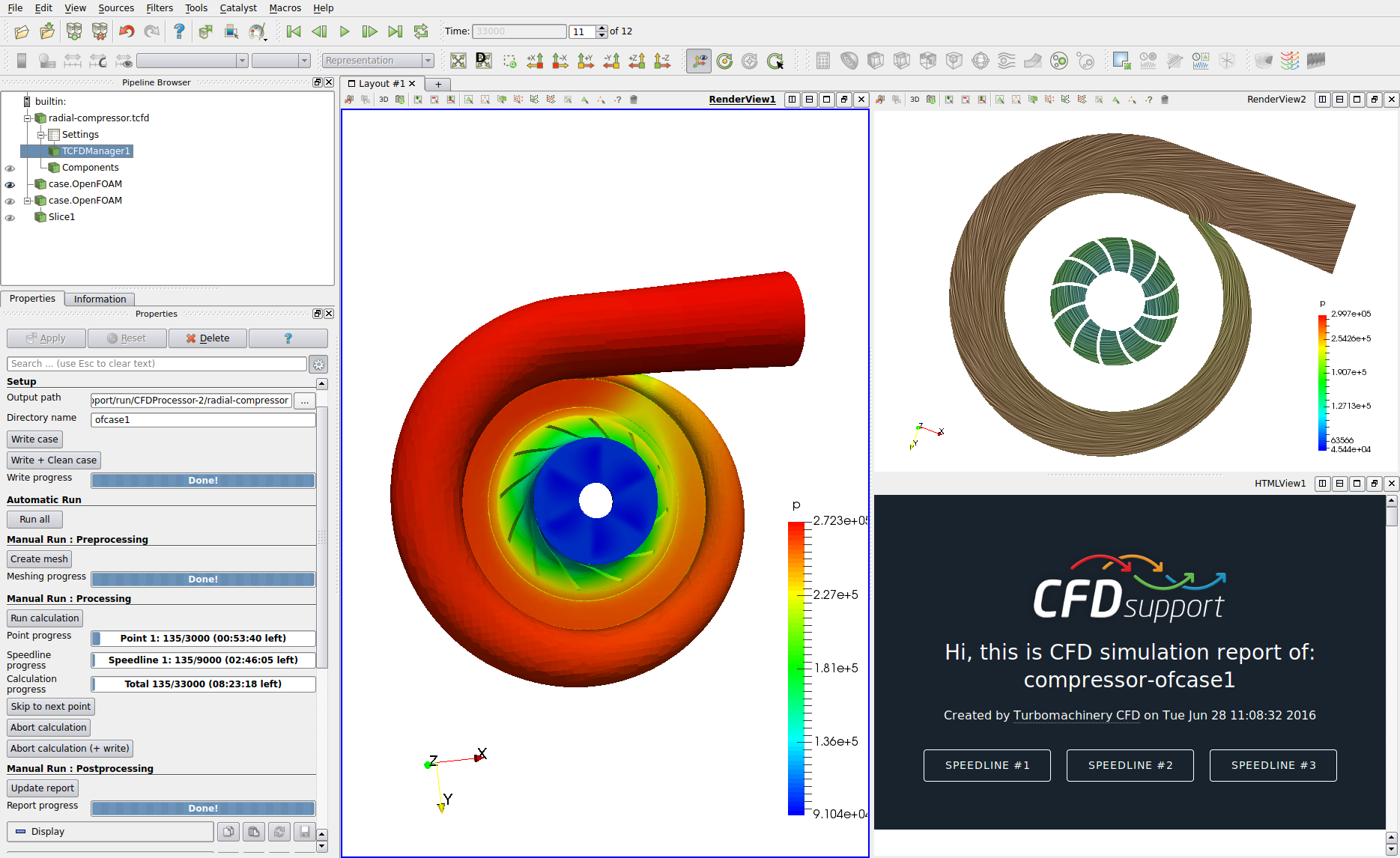Hide Slice1 in the Pipeline Browser
Screen dimensions: 1400x858
click(10, 217)
